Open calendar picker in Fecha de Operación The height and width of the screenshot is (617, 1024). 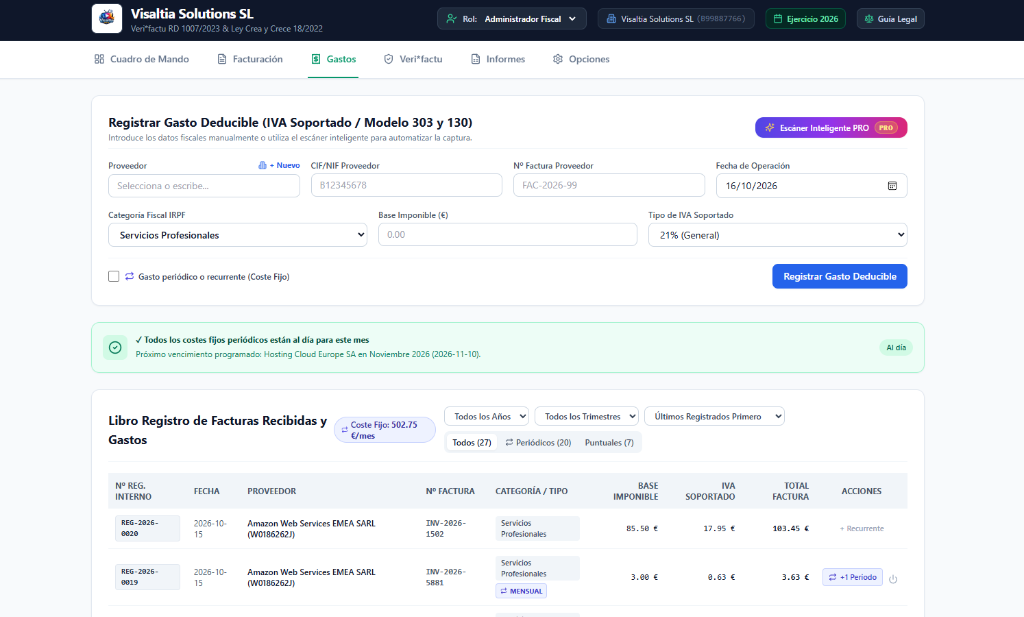(x=892, y=185)
